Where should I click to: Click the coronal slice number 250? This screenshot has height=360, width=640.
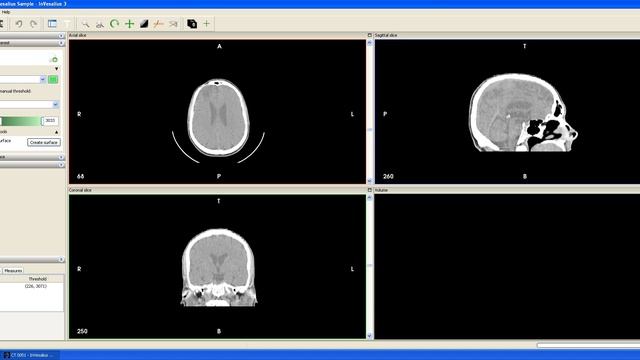82,331
